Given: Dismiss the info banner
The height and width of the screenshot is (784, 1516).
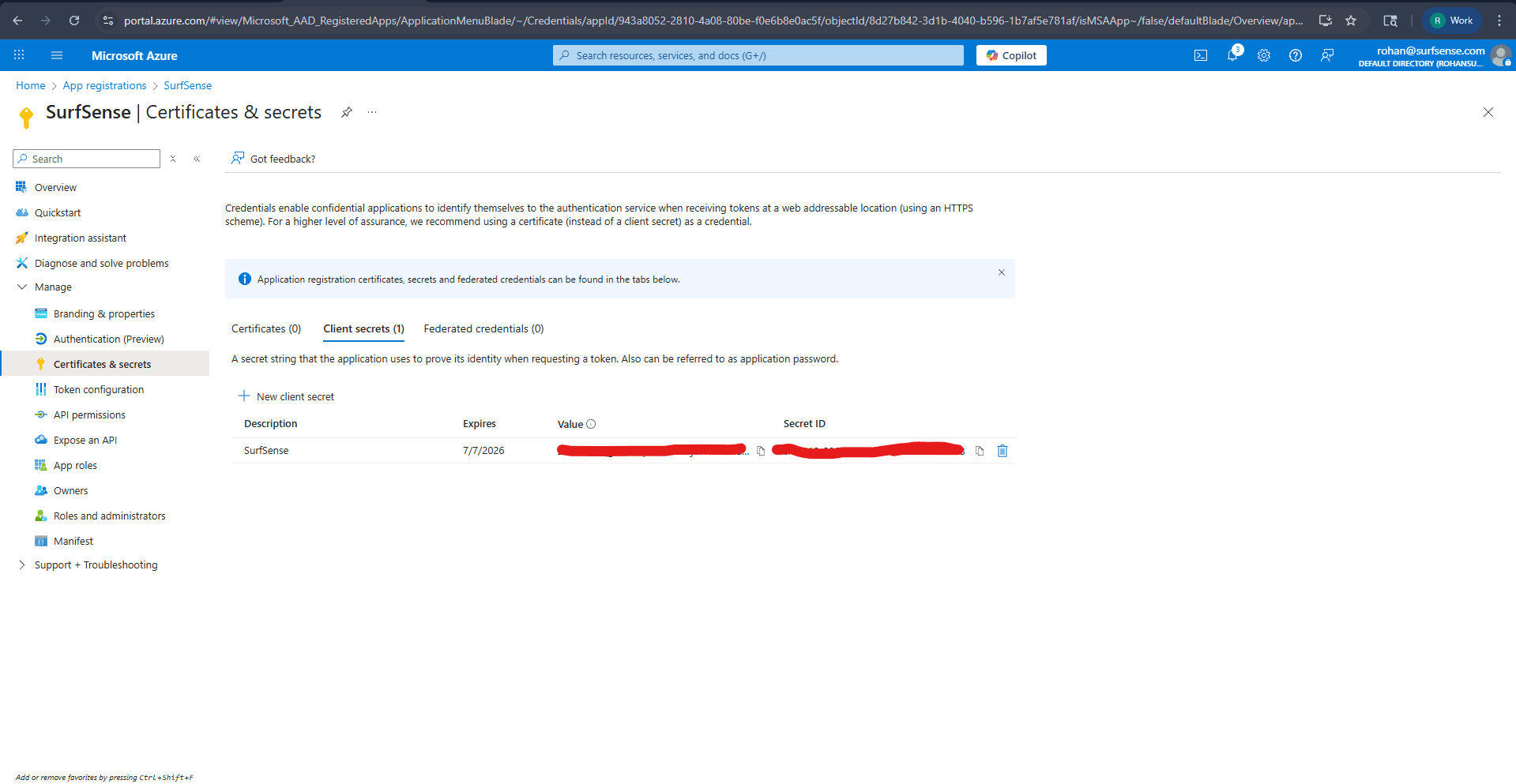Looking at the screenshot, I should click(x=1001, y=272).
